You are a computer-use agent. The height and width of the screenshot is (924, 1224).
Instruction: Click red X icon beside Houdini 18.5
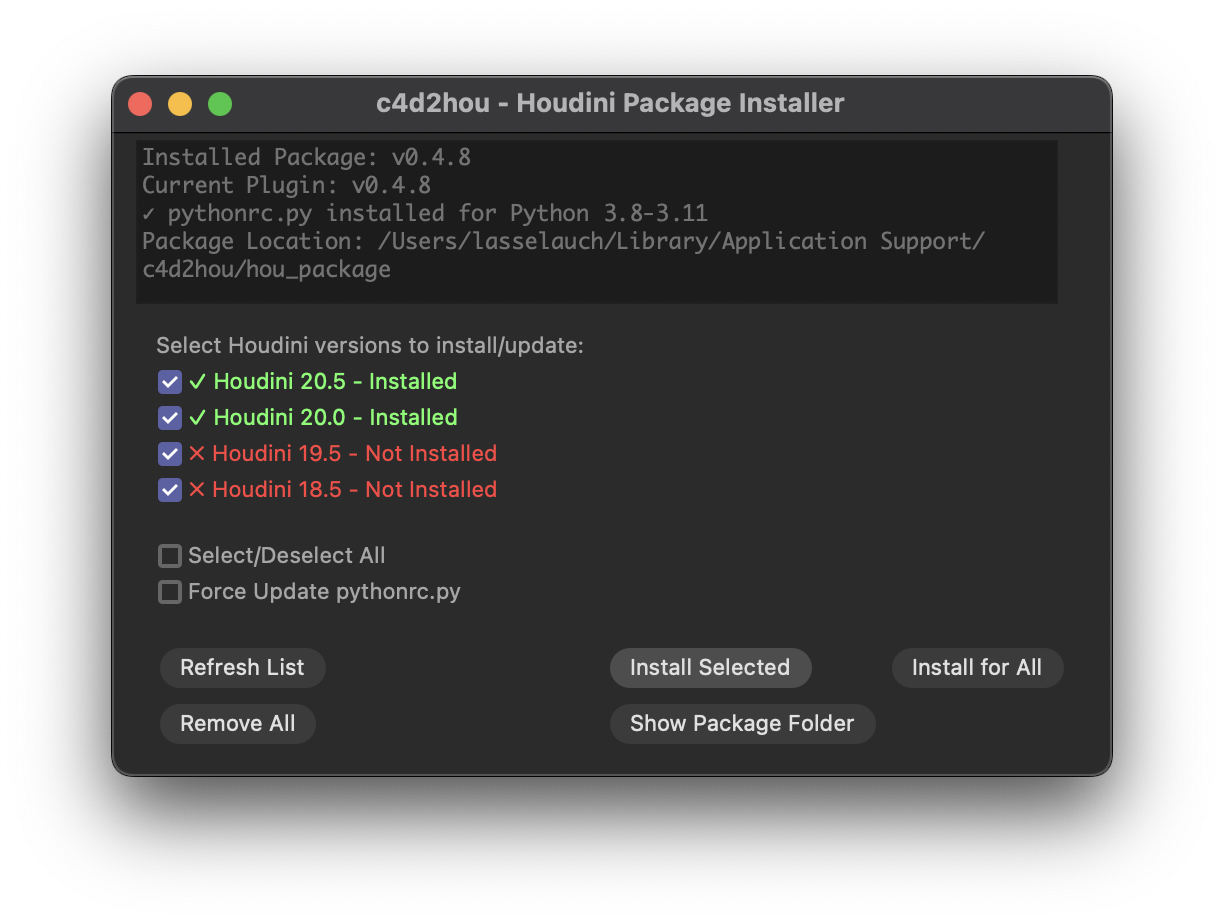click(x=197, y=490)
